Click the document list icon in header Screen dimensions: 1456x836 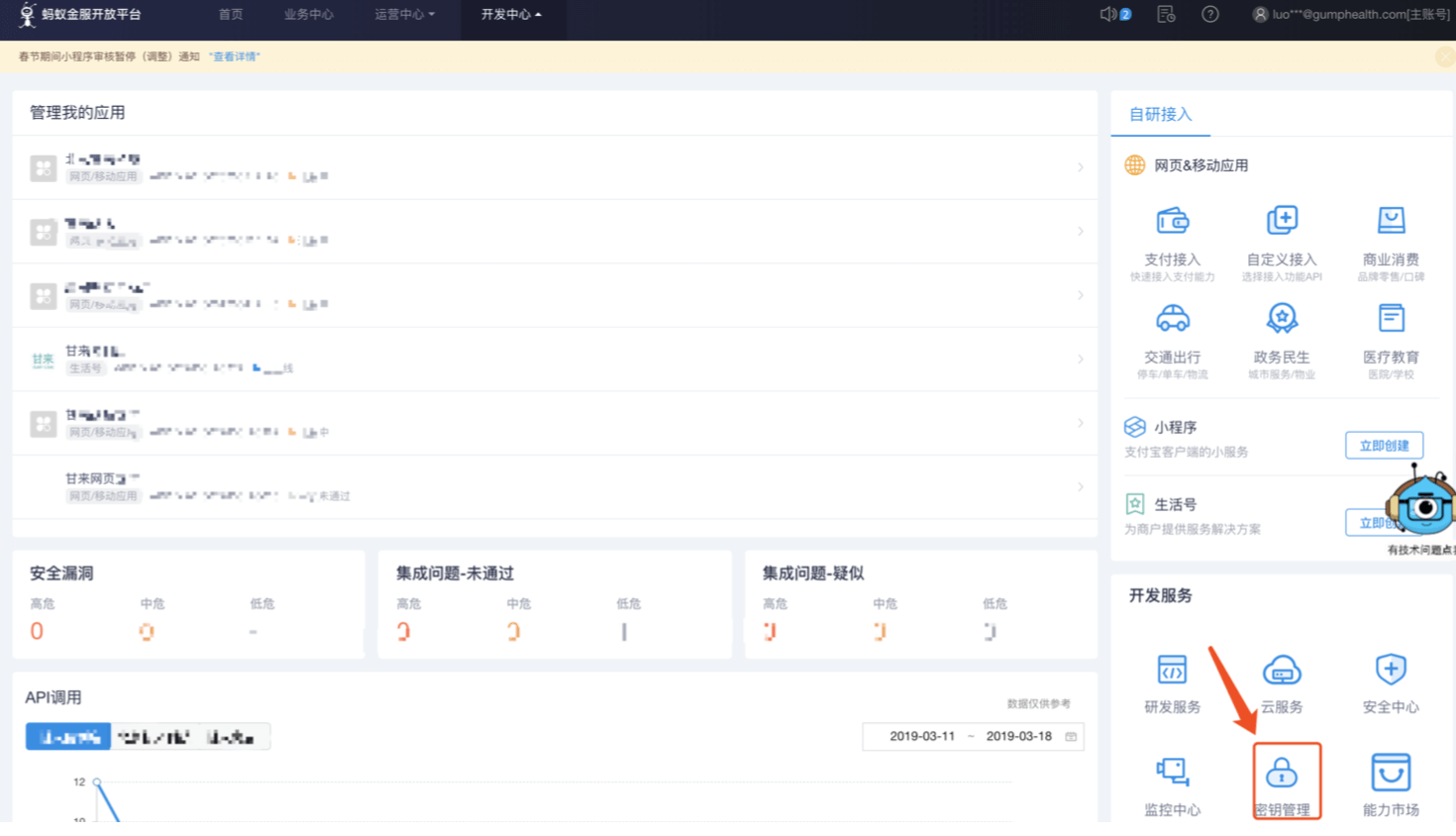1166,14
